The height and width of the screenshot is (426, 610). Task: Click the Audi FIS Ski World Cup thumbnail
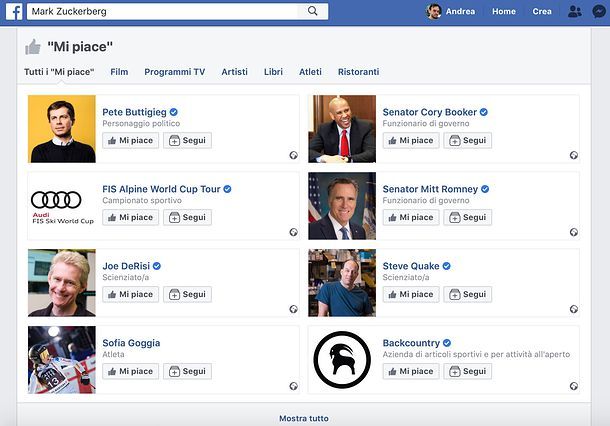(x=62, y=206)
